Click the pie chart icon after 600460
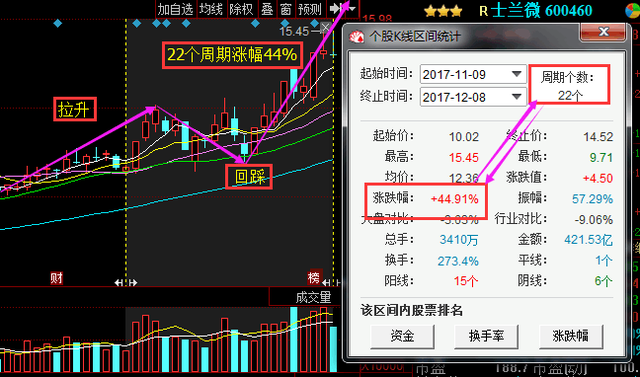 tap(633, 11)
